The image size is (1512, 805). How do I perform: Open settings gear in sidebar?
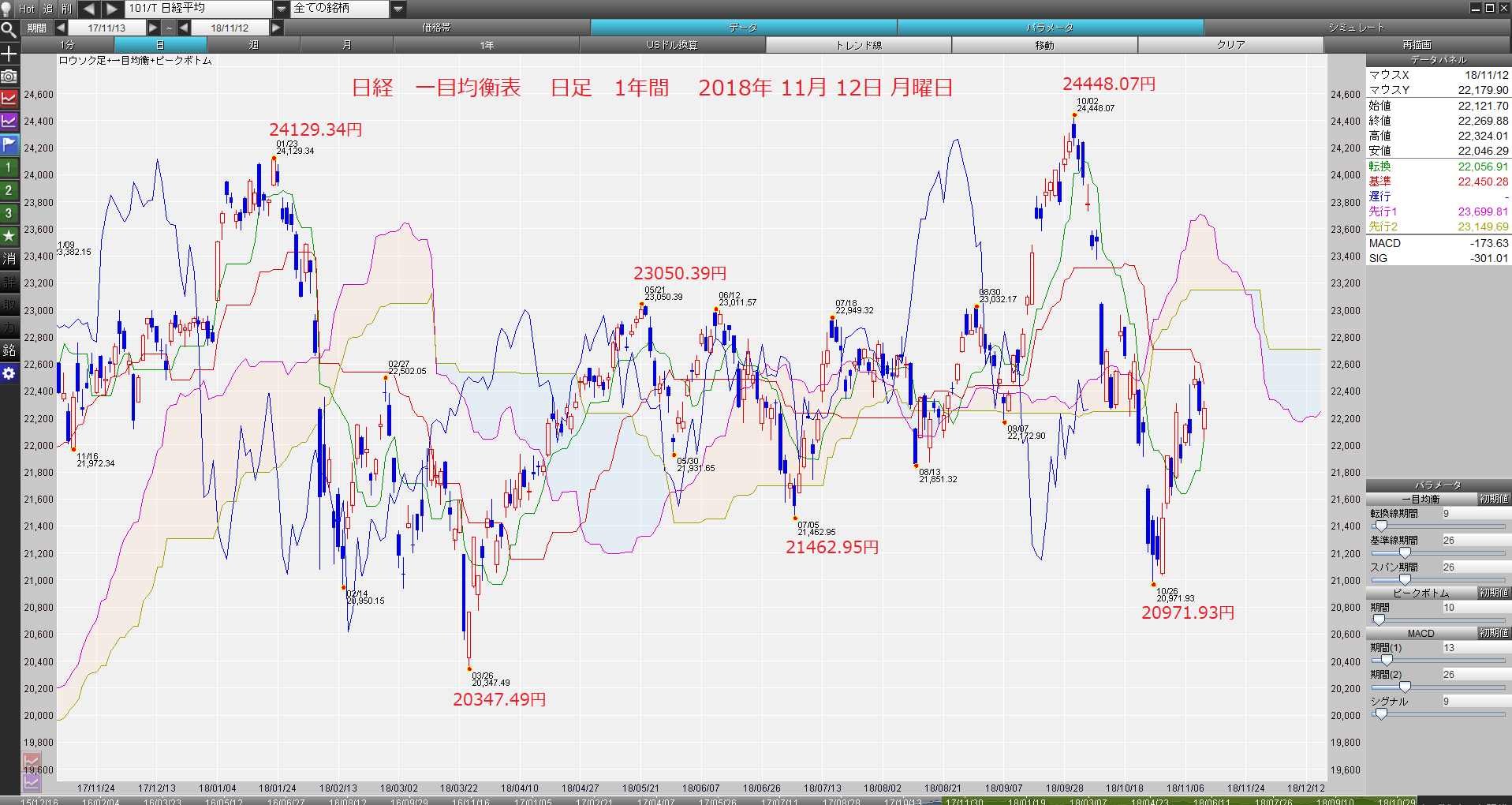pos(9,373)
